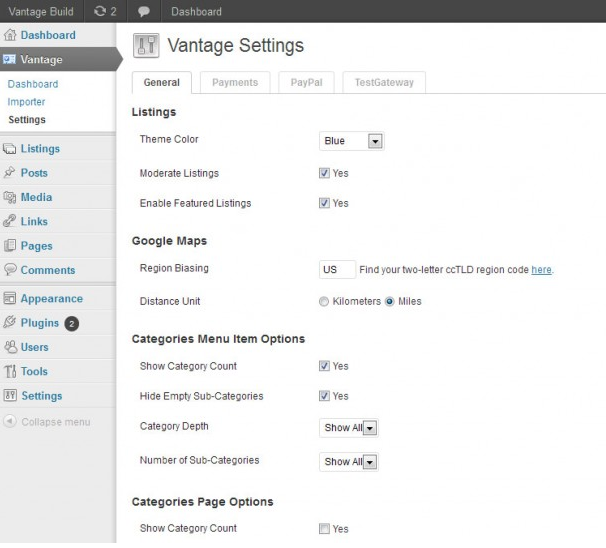
Task: Click the sidebar Dashboard label at top
Action: 48,35
